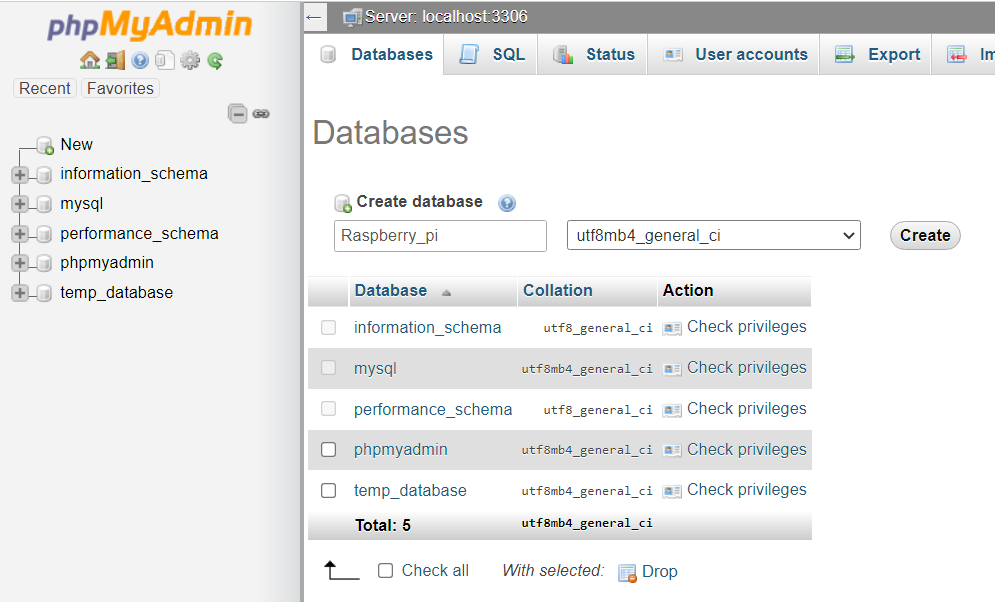Viewport: 995px width, 602px height.
Task: Click the log out door icon
Action: [x=115, y=60]
